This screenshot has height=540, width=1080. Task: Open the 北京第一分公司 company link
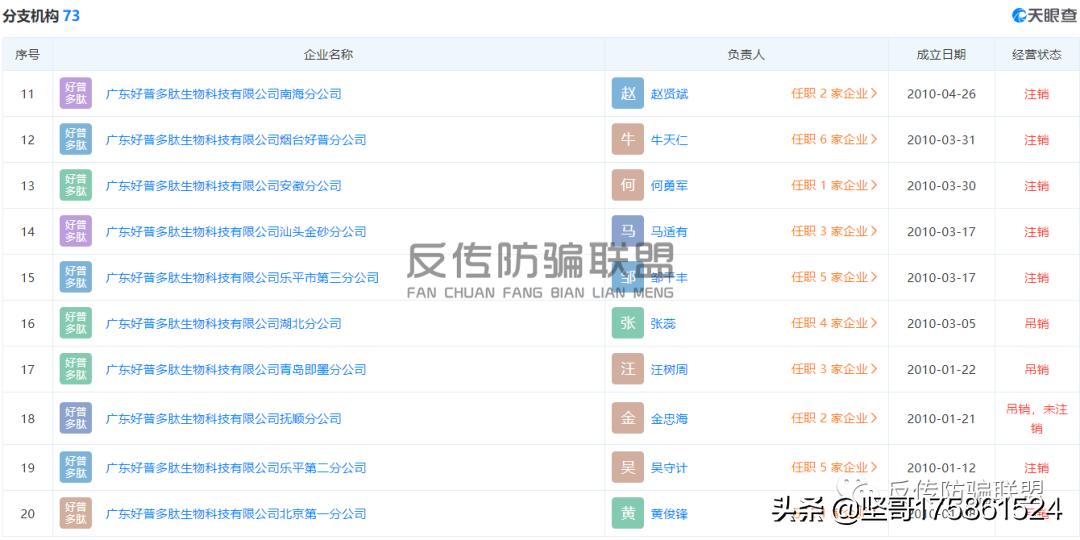236,513
